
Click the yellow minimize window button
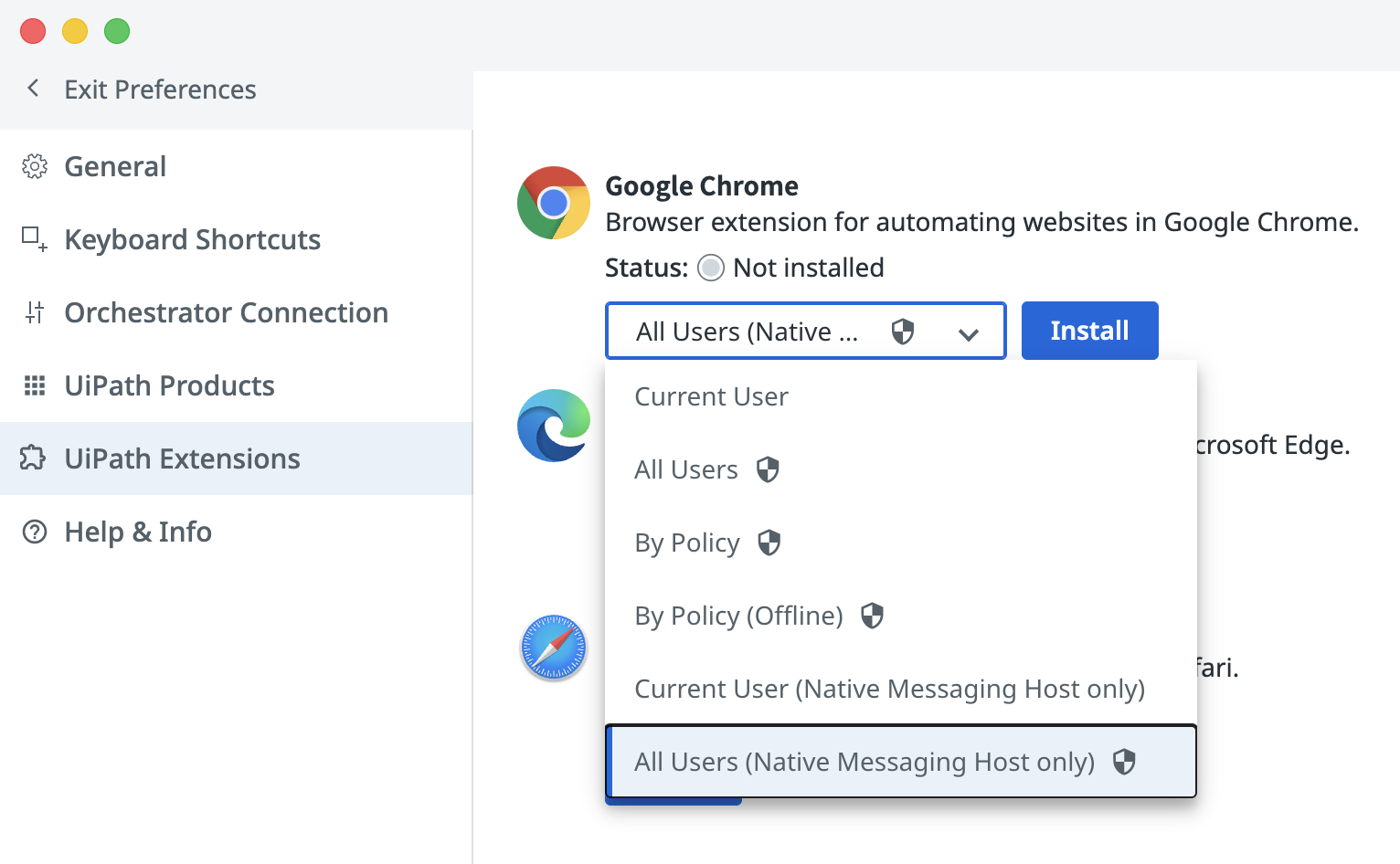[75, 31]
